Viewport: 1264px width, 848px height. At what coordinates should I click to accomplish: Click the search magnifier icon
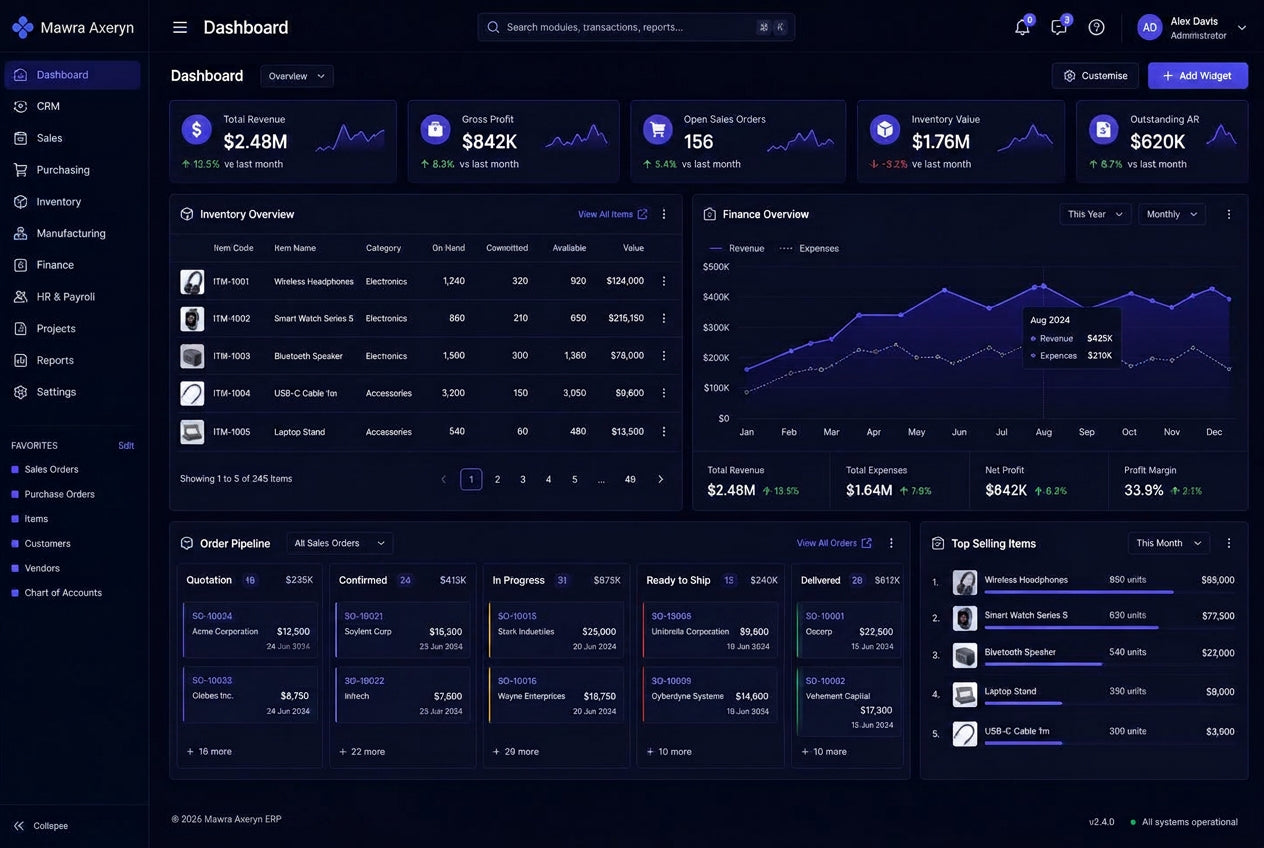point(493,27)
